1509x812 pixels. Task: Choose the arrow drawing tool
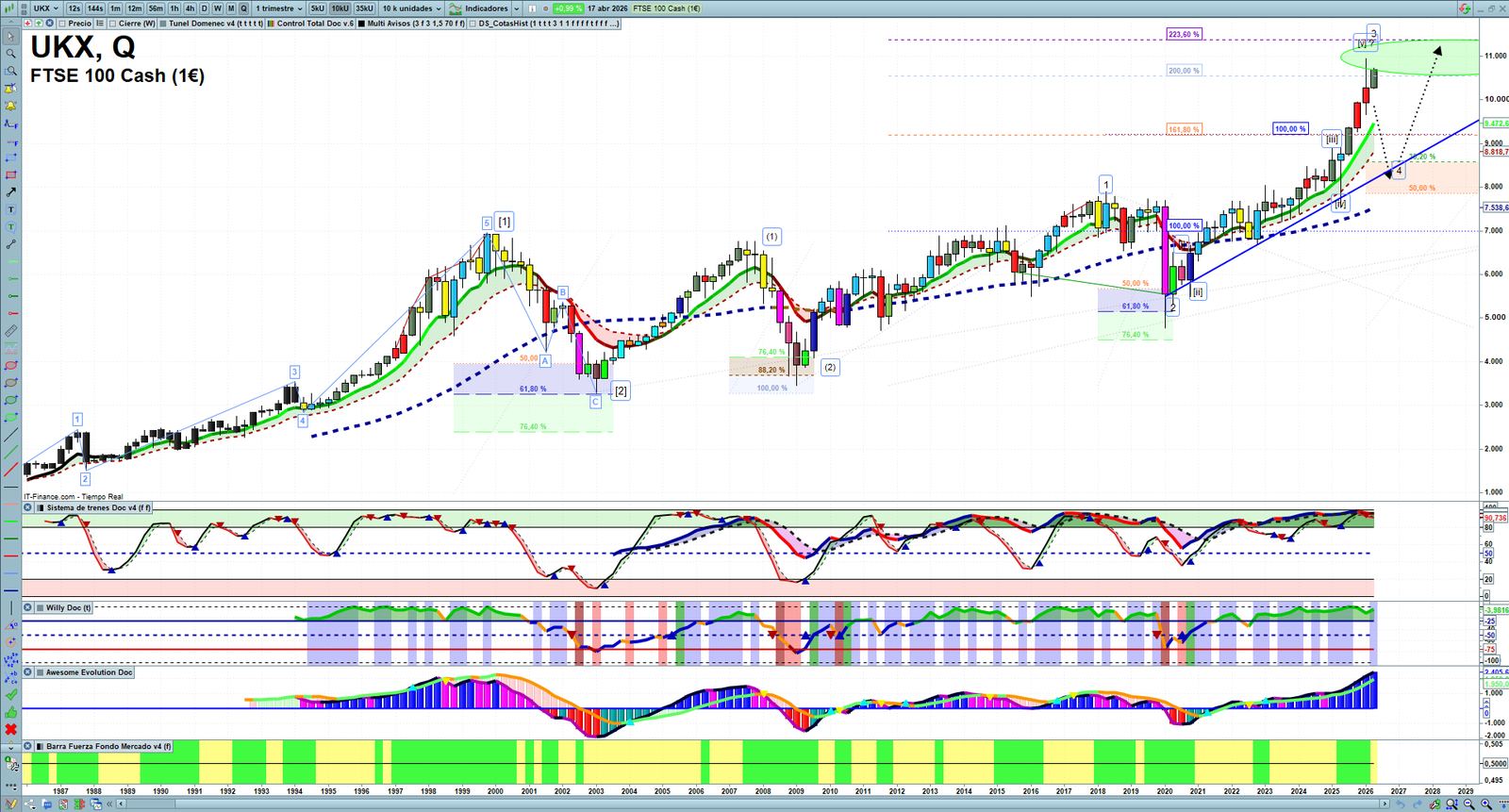click(x=11, y=192)
